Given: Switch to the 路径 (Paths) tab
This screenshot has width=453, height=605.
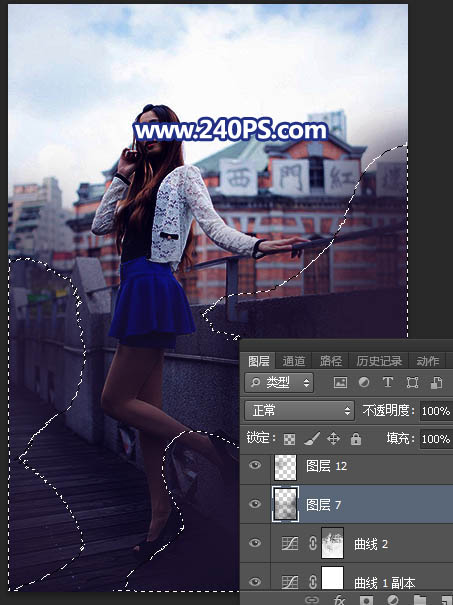Looking at the screenshot, I should pos(331,361).
